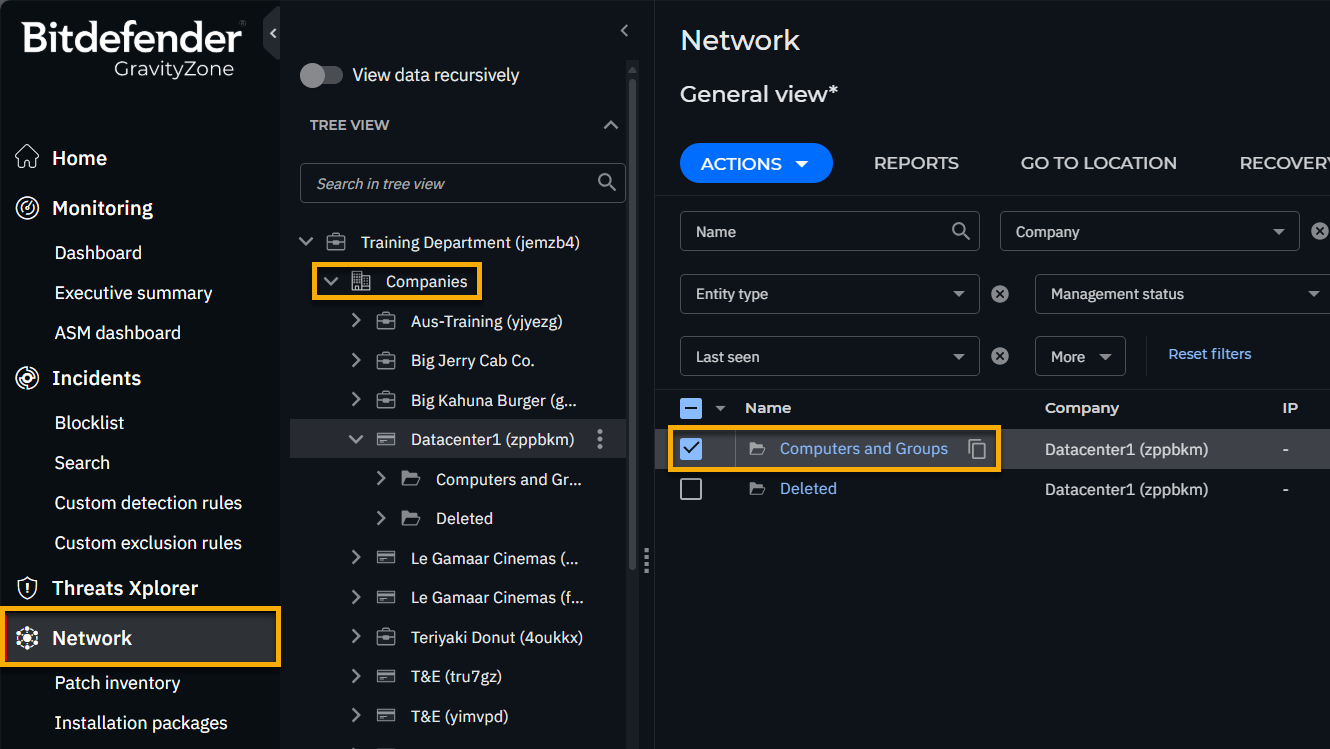The width and height of the screenshot is (1330, 749).
Task: Expand the Big Jerry Cab Co. tree node
Action: [x=356, y=361]
